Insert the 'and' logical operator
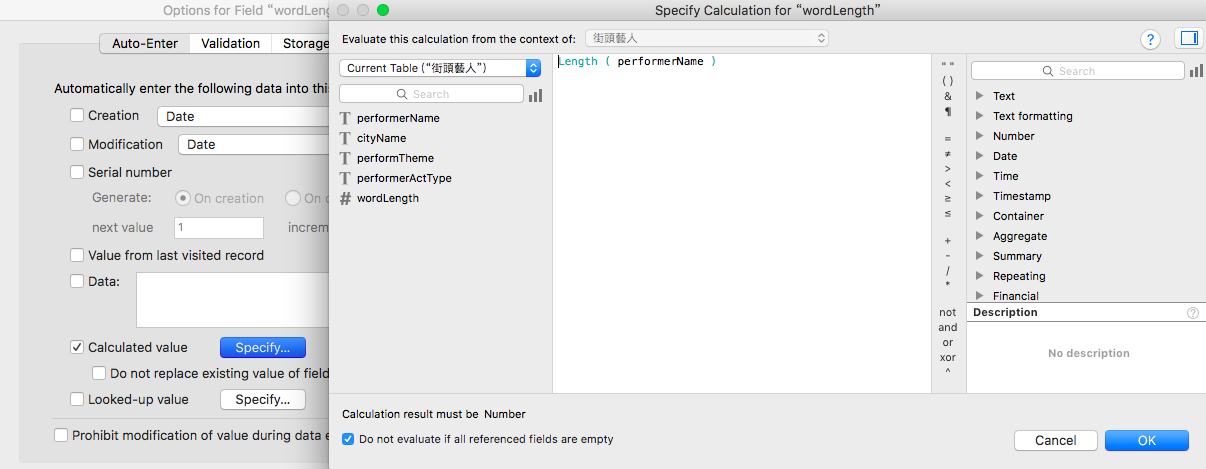This screenshot has width=1206, height=469. [948, 327]
